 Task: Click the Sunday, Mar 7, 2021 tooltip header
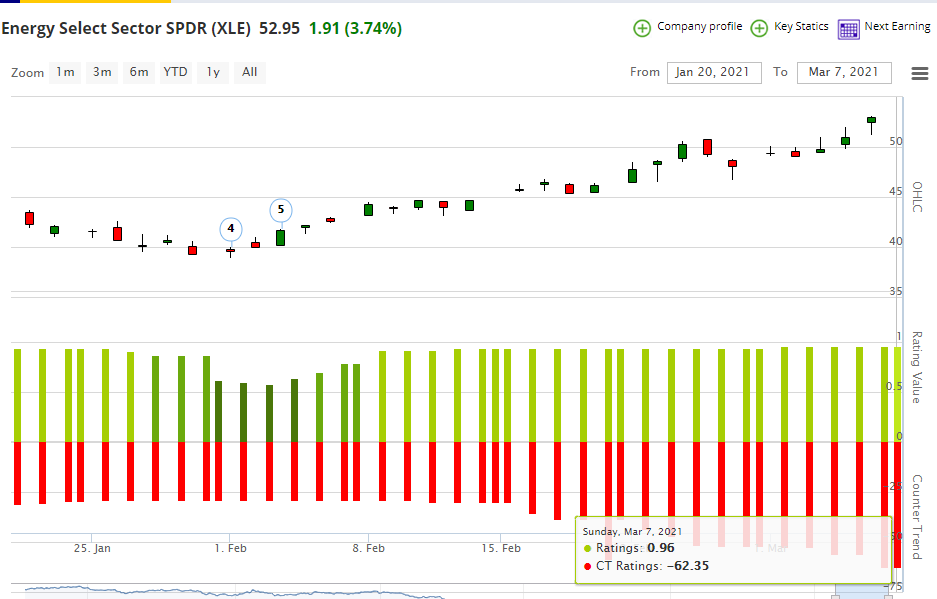click(x=632, y=531)
